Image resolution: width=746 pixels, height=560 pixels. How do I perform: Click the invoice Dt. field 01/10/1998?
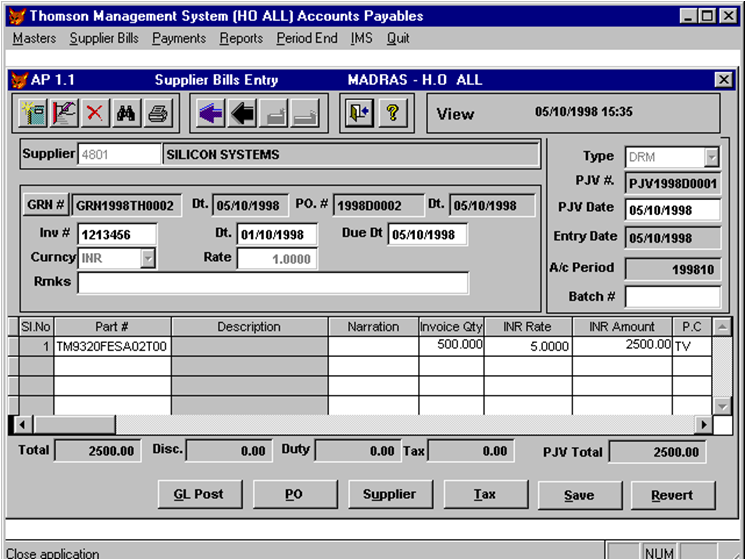[x=277, y=235]
